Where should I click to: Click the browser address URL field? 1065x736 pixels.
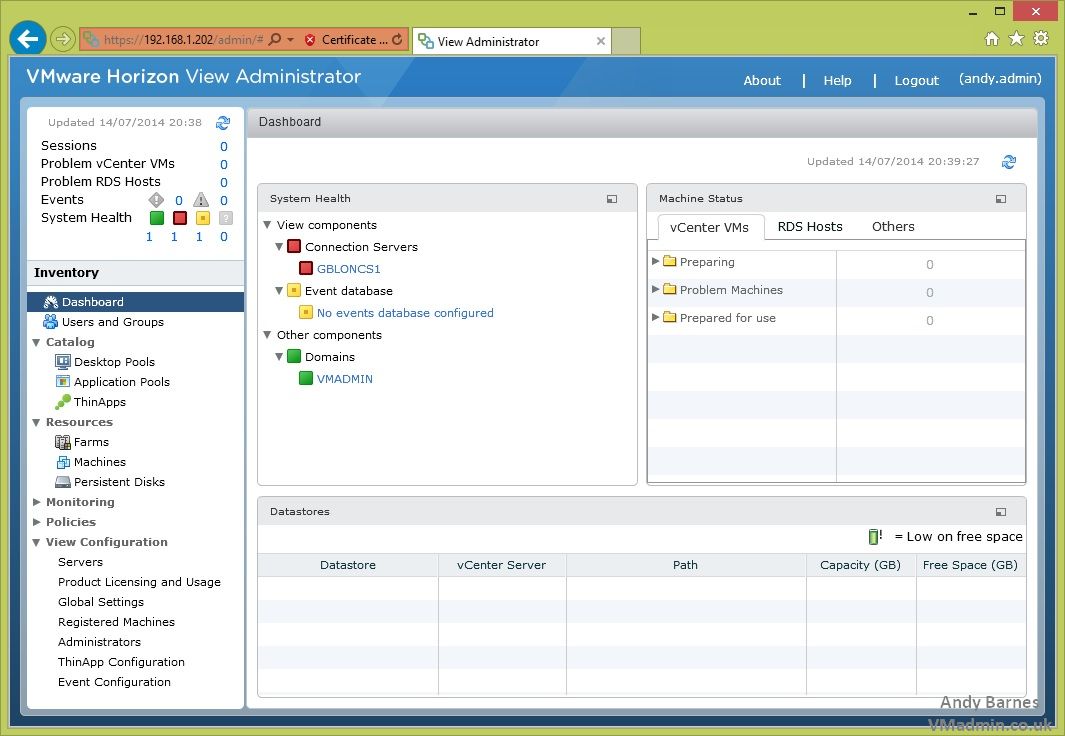(183, 39)
